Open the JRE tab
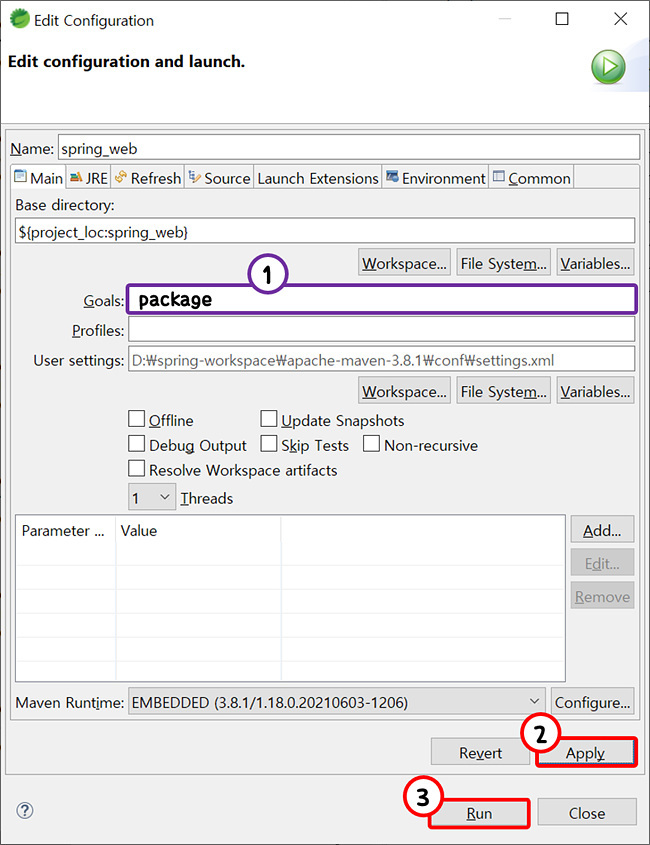Image resolution: width=650 pixels, height=845 pixels. coord(88,178)
